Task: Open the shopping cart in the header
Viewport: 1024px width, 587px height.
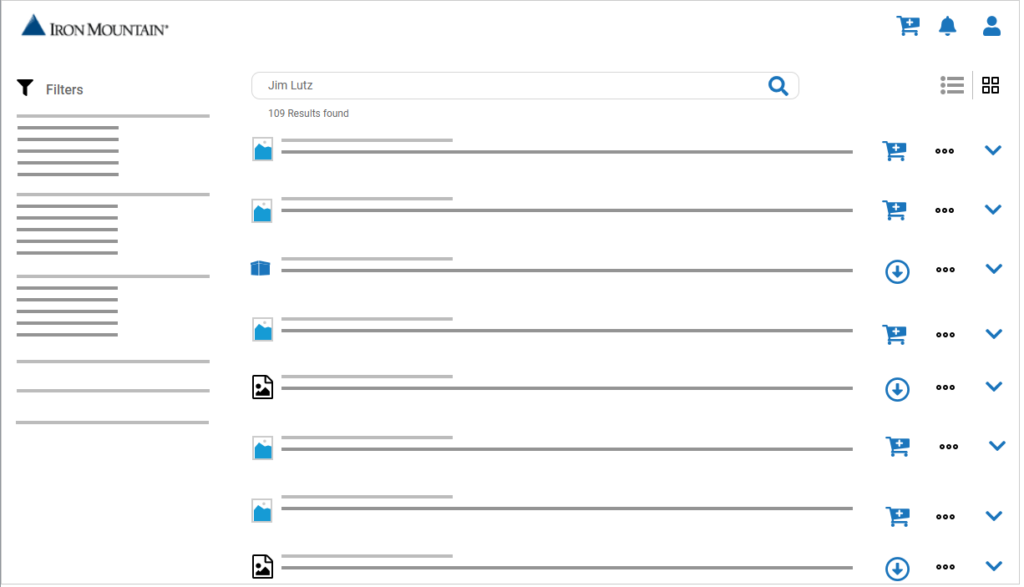Action: [x=907, y=26]
